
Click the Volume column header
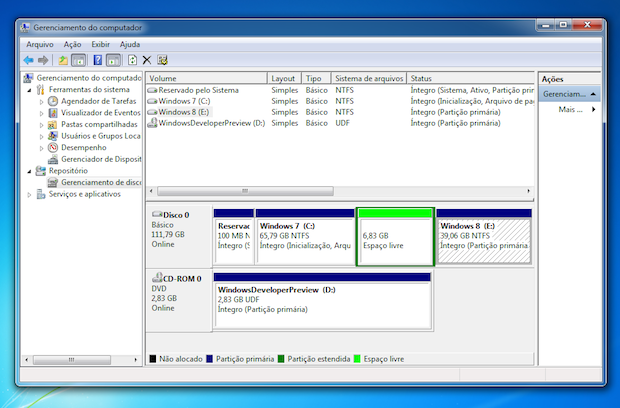tap(205, 78)
